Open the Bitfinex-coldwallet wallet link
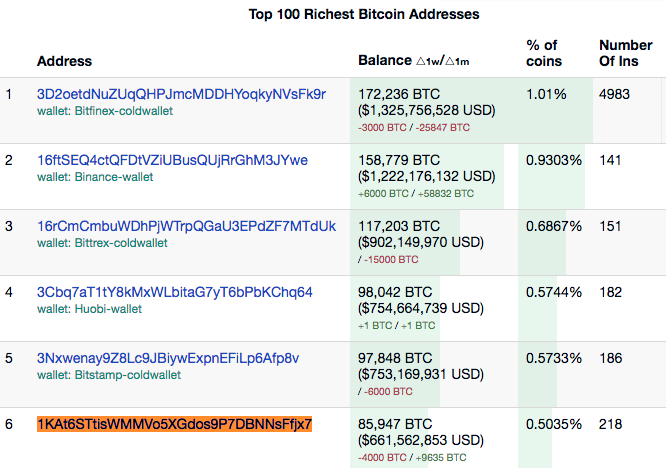 124,111
